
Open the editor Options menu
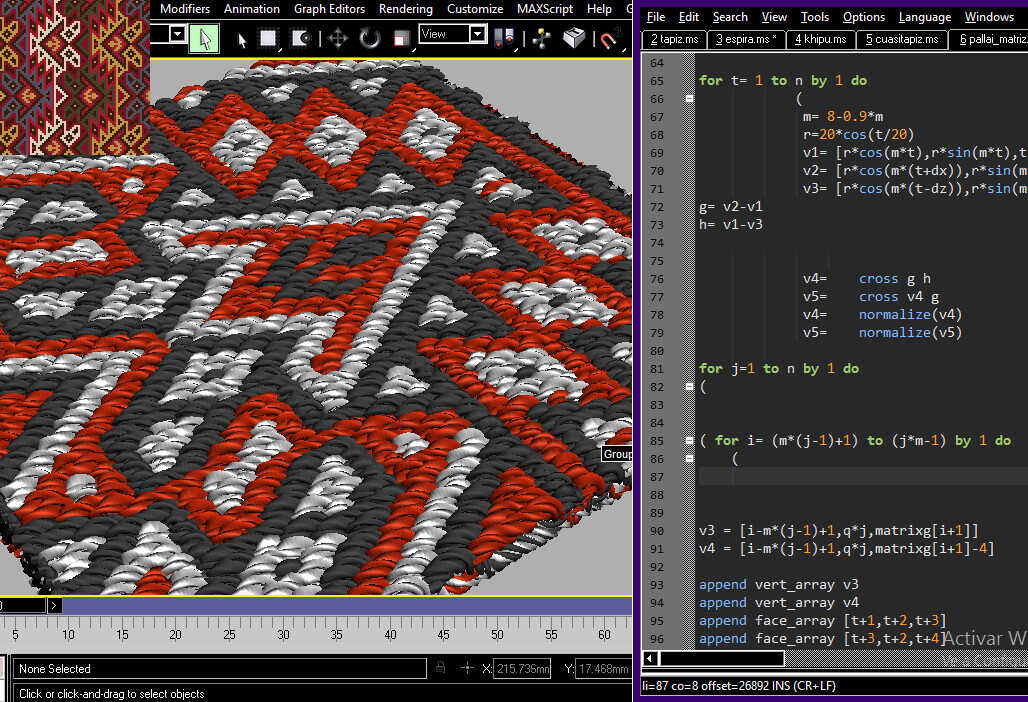coord(863,17)
